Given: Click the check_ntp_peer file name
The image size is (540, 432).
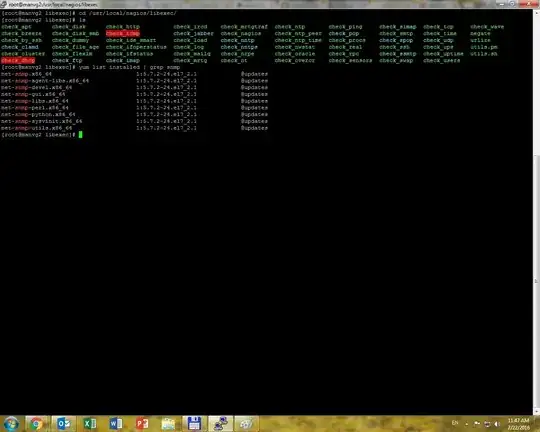Looking at the screenshot, I should [x=298, y=33].
